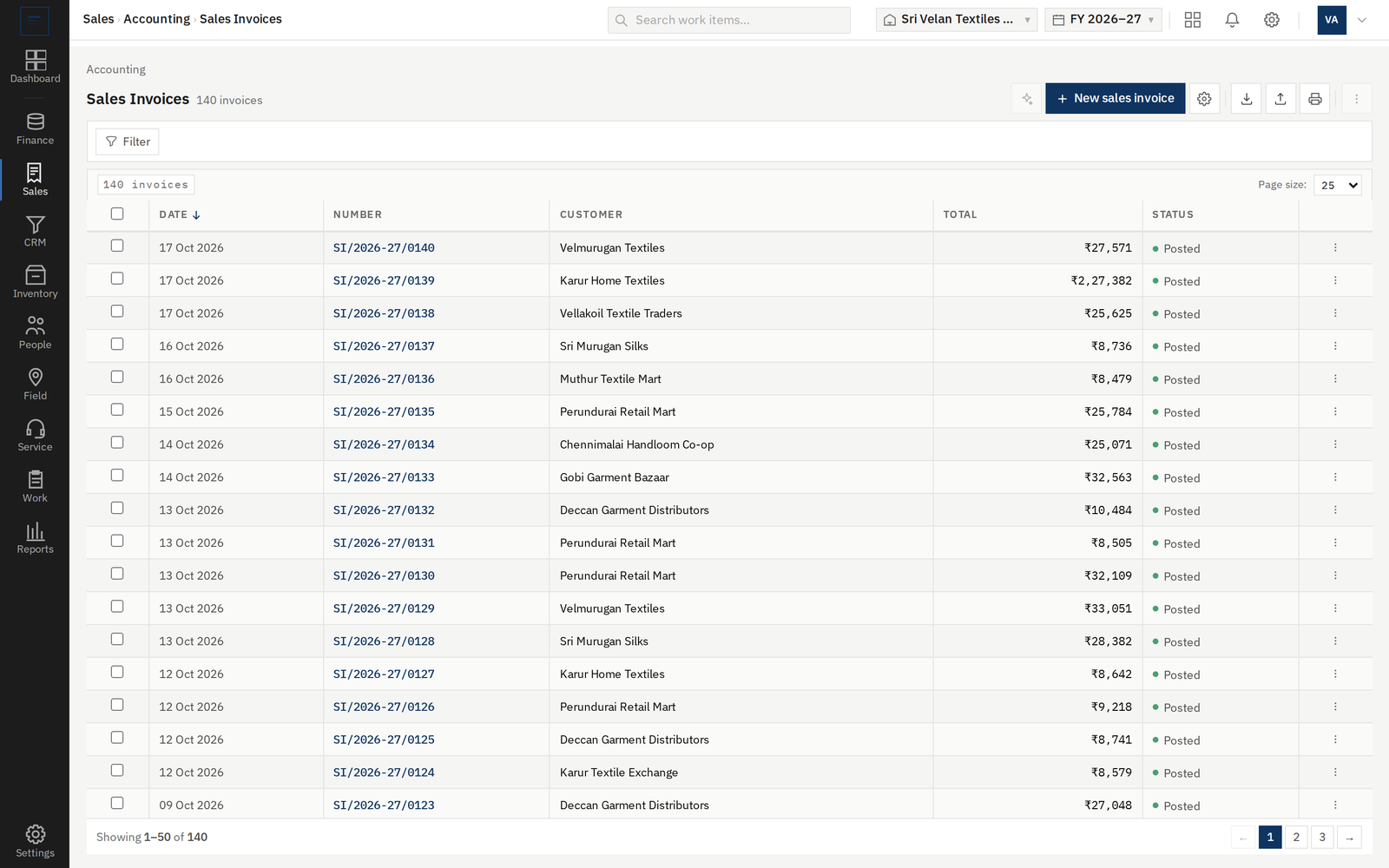Go to next page arrow

pyautogui.click(x=1350, y=838)
